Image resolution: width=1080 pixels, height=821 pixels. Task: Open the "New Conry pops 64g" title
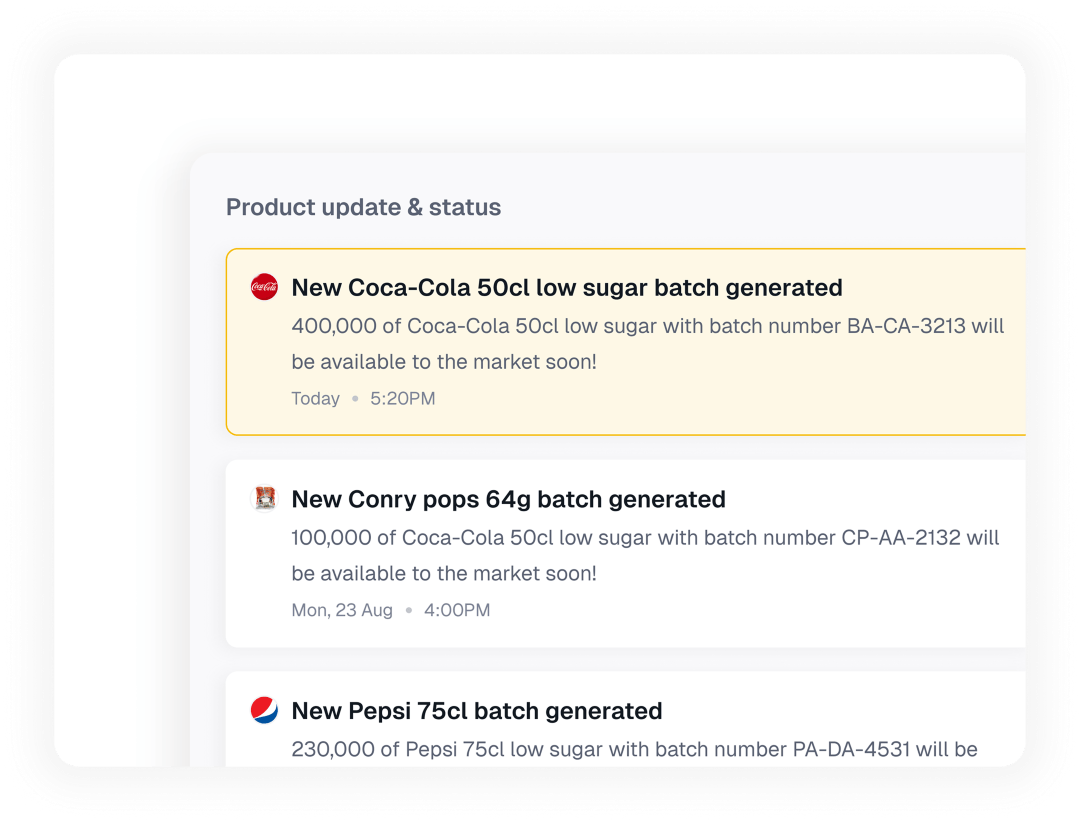[x=508, y=499]
